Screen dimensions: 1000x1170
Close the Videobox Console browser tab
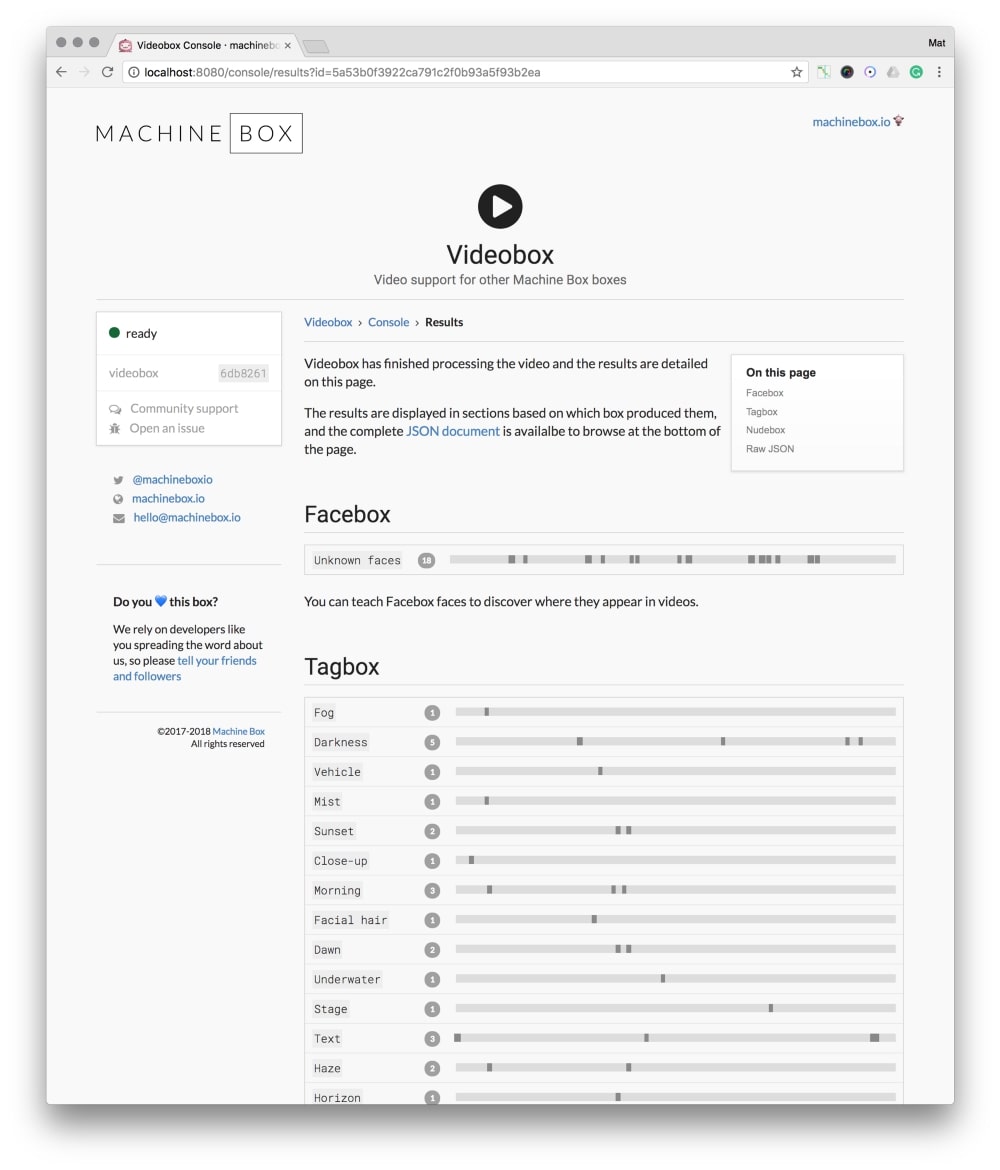(287, 46)
